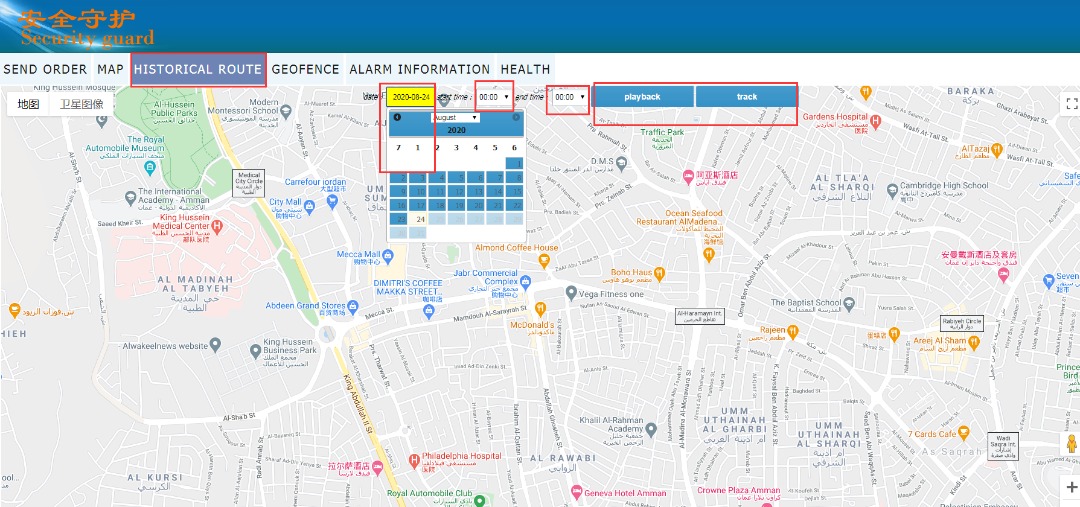Click the McDonald's restaurant marker

click(x=540, y=307)
